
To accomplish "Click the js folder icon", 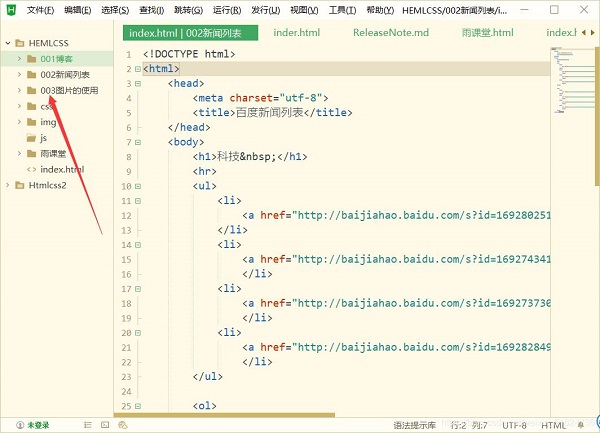I will [31, 137].
